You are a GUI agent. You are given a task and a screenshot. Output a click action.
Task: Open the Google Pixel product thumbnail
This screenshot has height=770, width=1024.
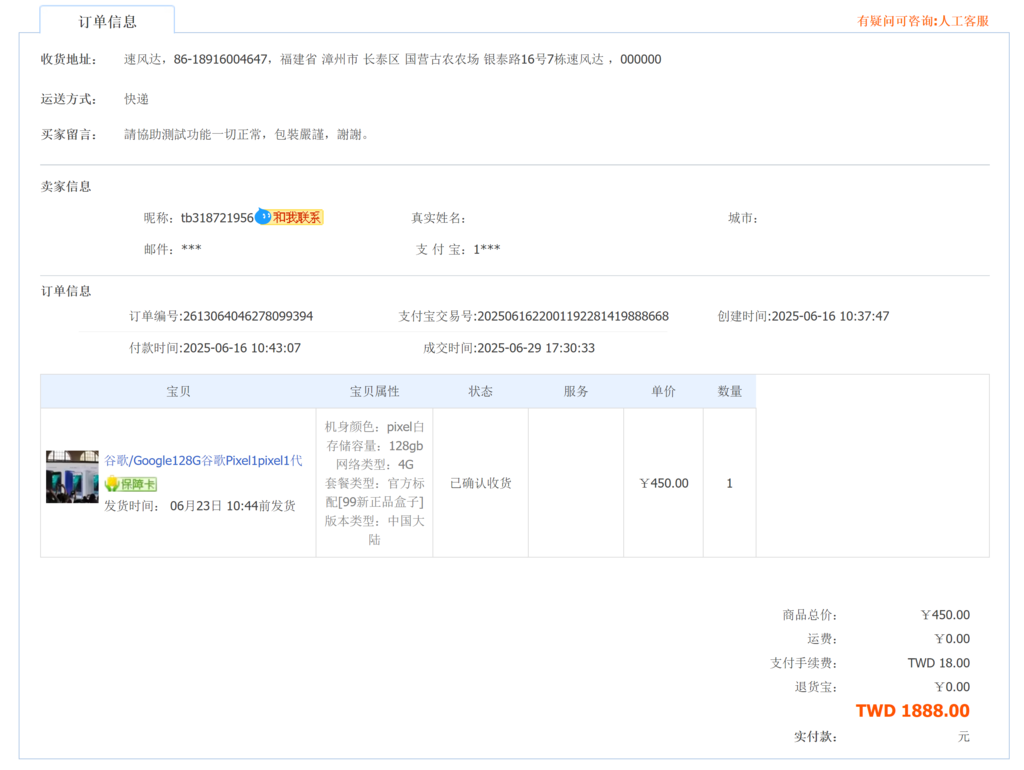tap(72, 477)
